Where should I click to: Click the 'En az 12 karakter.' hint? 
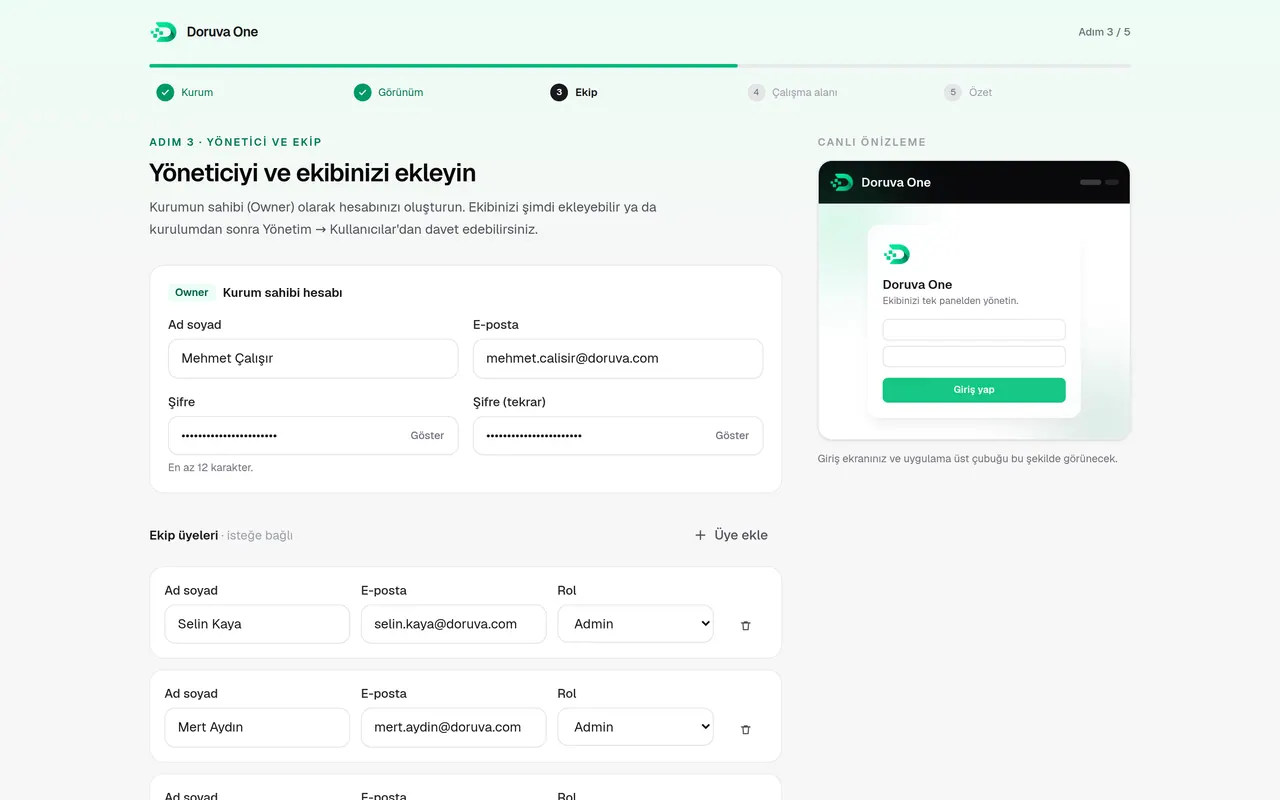pyautogui.click(x=210, y=467)
